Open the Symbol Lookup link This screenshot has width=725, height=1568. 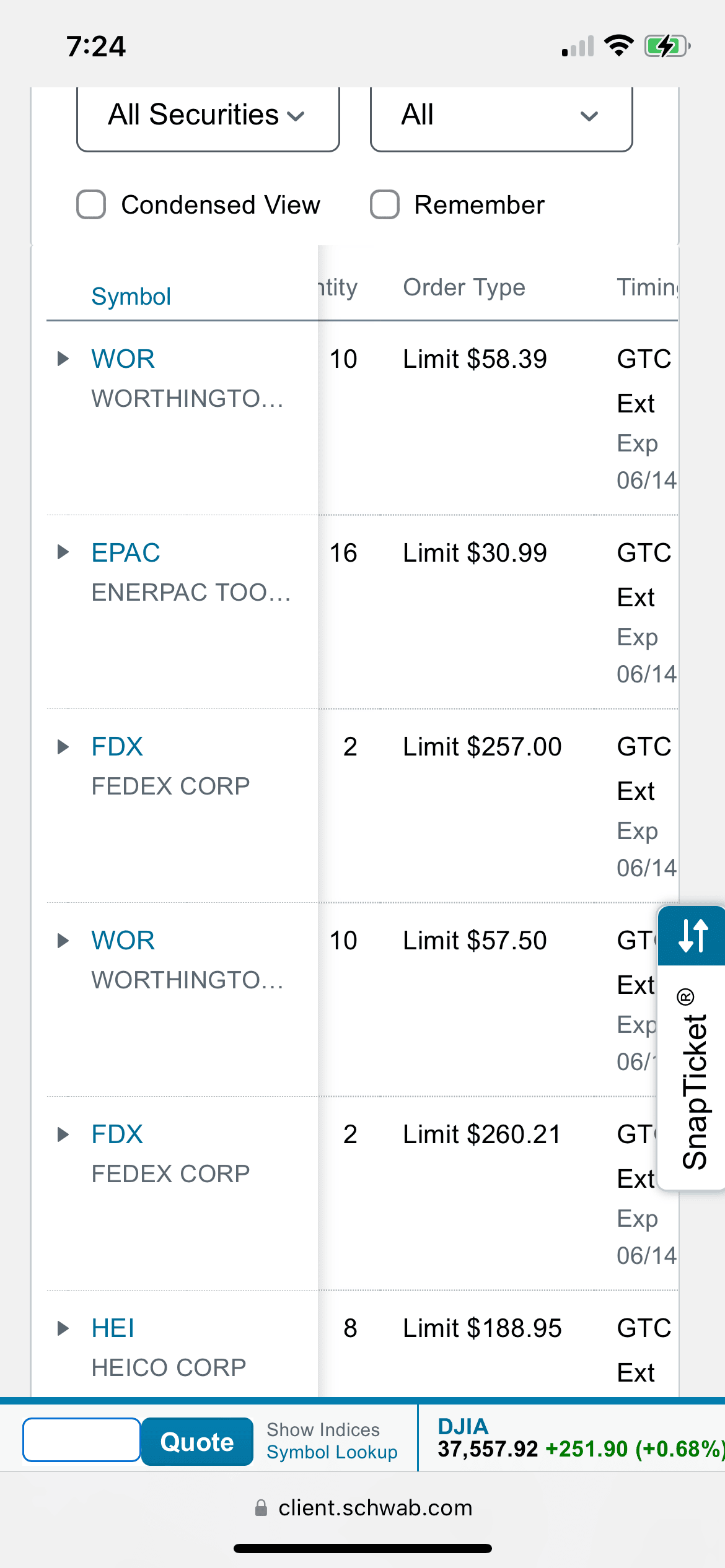tap(332, 1452)
